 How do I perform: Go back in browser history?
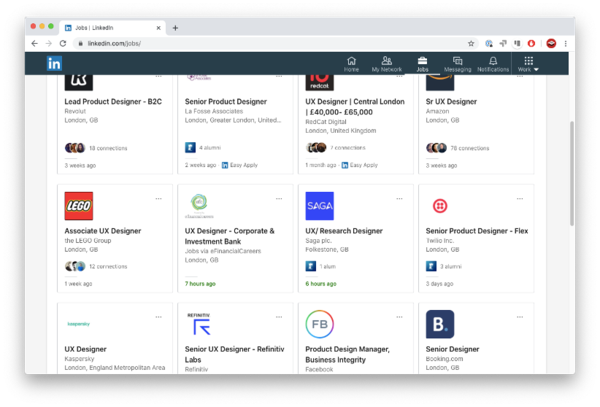tap(34, 44)
